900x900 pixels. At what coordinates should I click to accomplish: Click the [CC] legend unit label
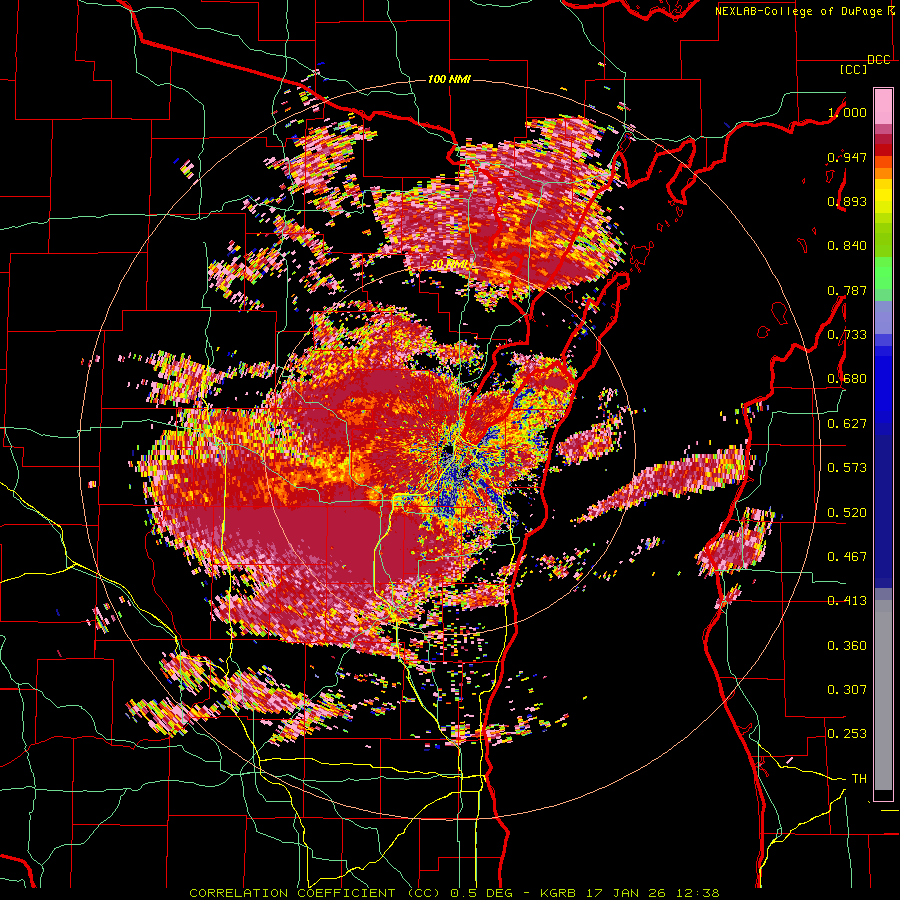[854, 69]
